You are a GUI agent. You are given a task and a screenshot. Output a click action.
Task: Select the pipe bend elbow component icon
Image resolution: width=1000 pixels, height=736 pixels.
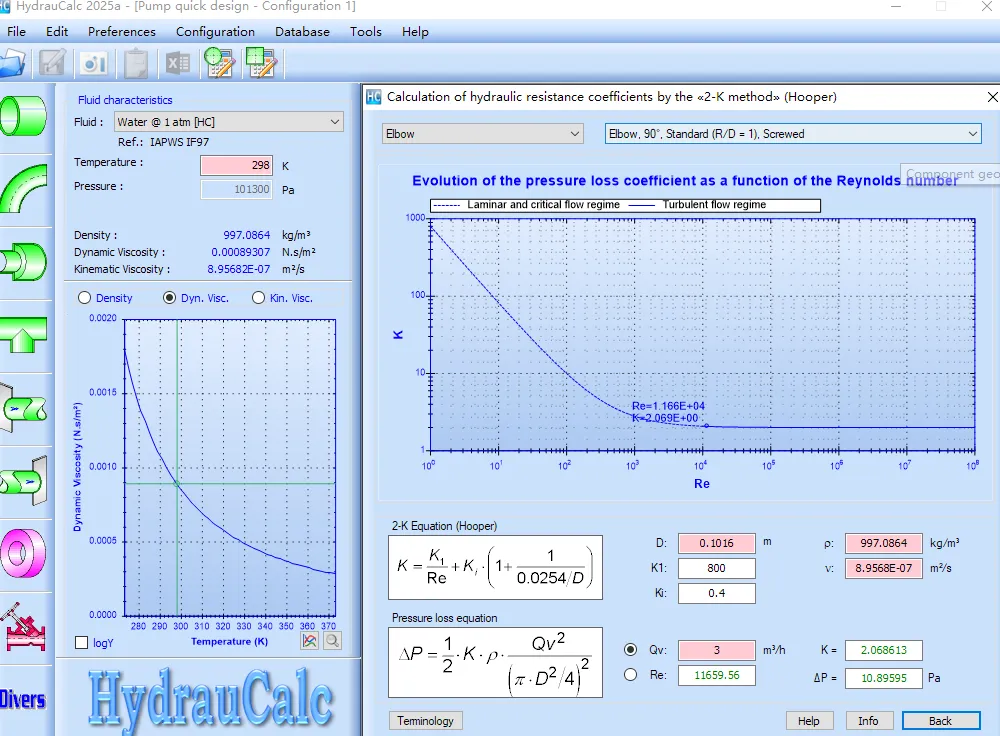[24, 188]
